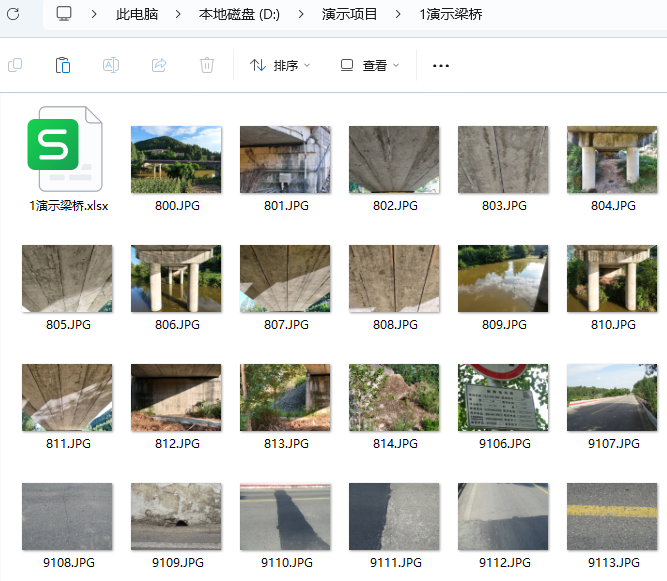Screen dimensions: 667x581
Task: Select the 812.JPG thumbnail
Action: tap(176, 398)
